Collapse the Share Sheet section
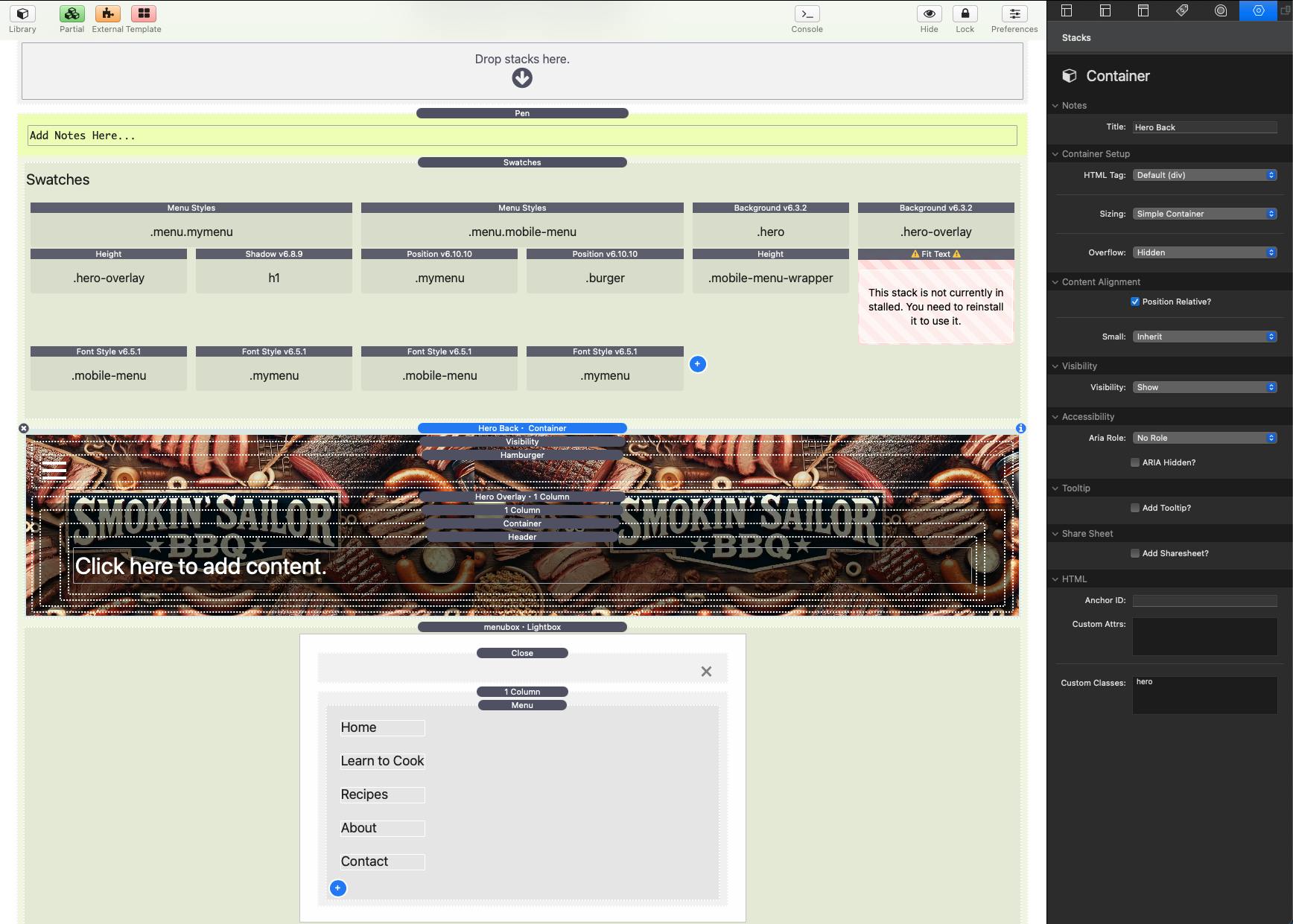 (1055, 534)
